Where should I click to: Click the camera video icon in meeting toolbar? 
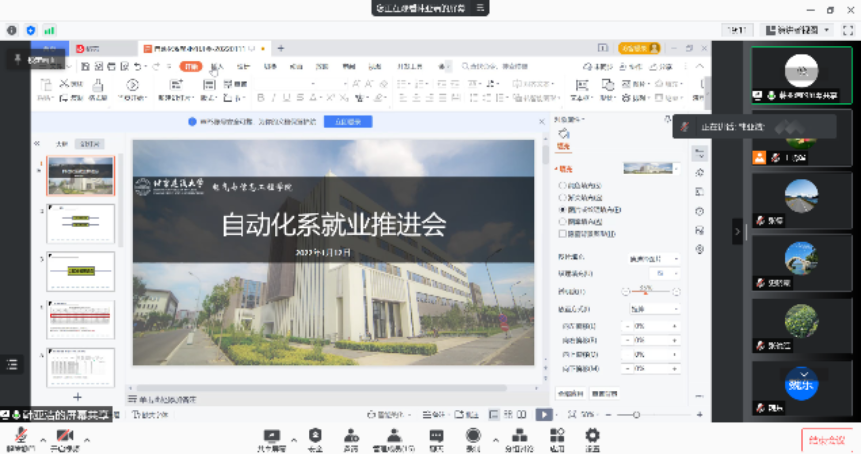coord(66,436)
